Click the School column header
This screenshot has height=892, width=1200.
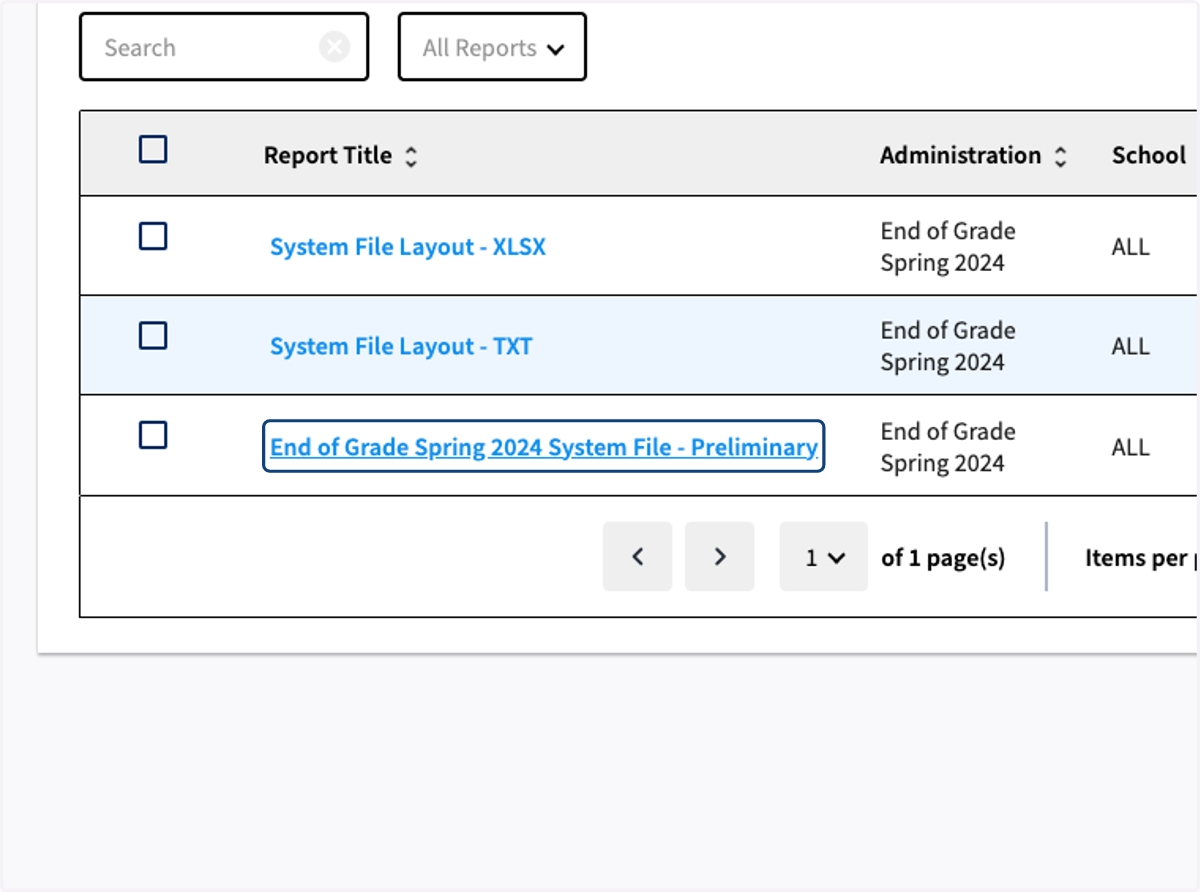(x=1149, y=156)
